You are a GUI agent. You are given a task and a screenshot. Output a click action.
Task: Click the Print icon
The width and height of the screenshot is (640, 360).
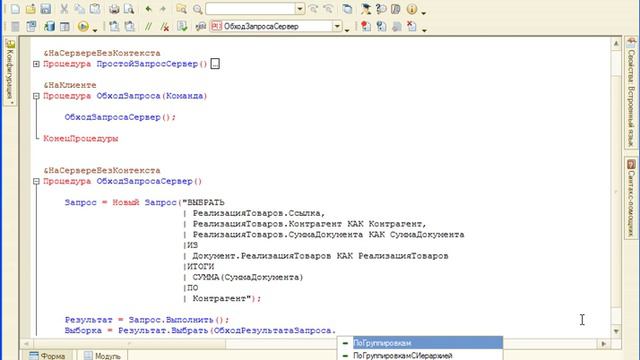(x=114, y=9)
